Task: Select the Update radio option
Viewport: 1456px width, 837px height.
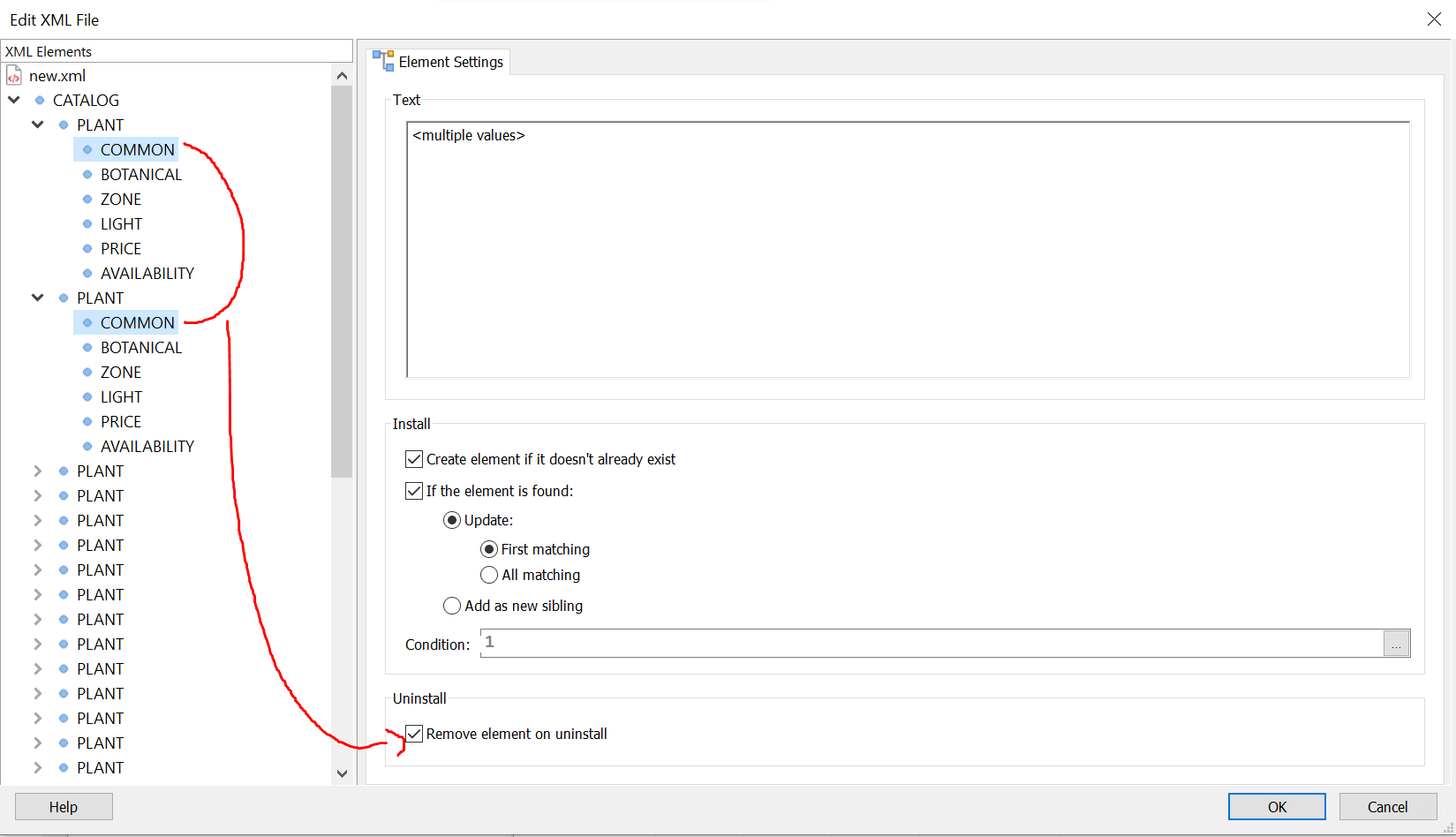Action: pos(452,520)
